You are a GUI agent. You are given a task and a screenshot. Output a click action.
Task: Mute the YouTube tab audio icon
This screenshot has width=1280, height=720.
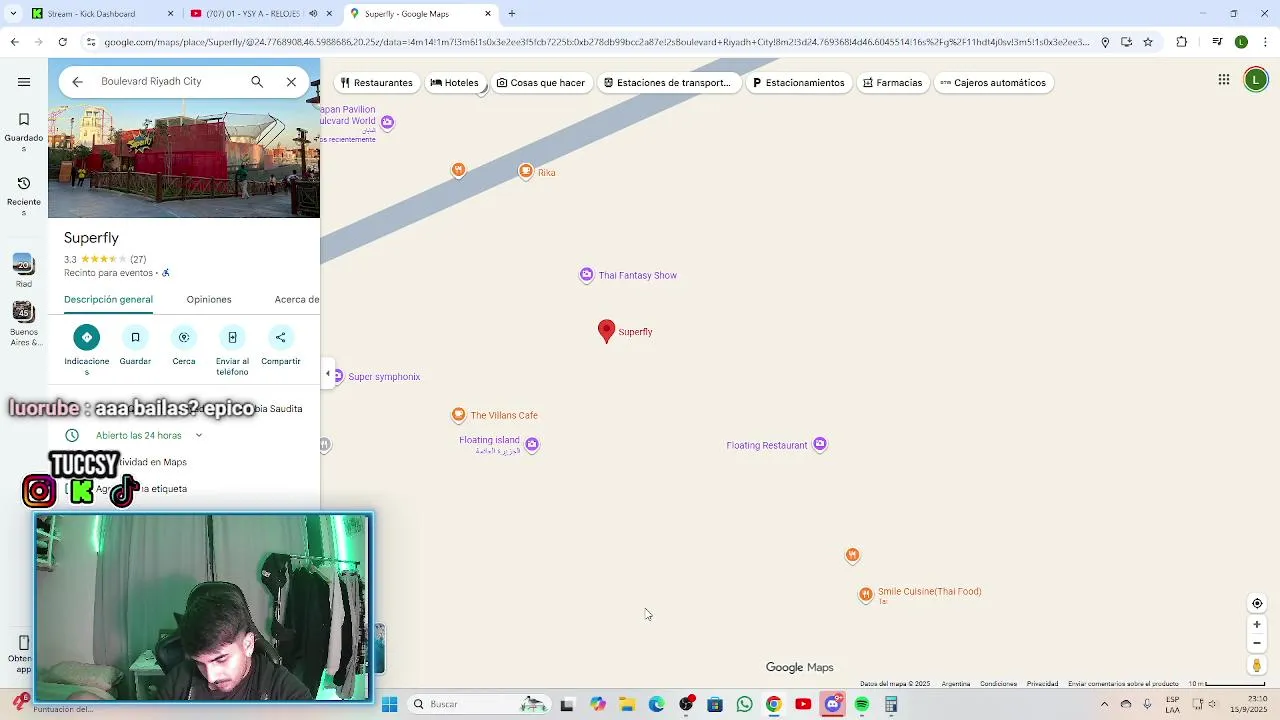point(313,14)
